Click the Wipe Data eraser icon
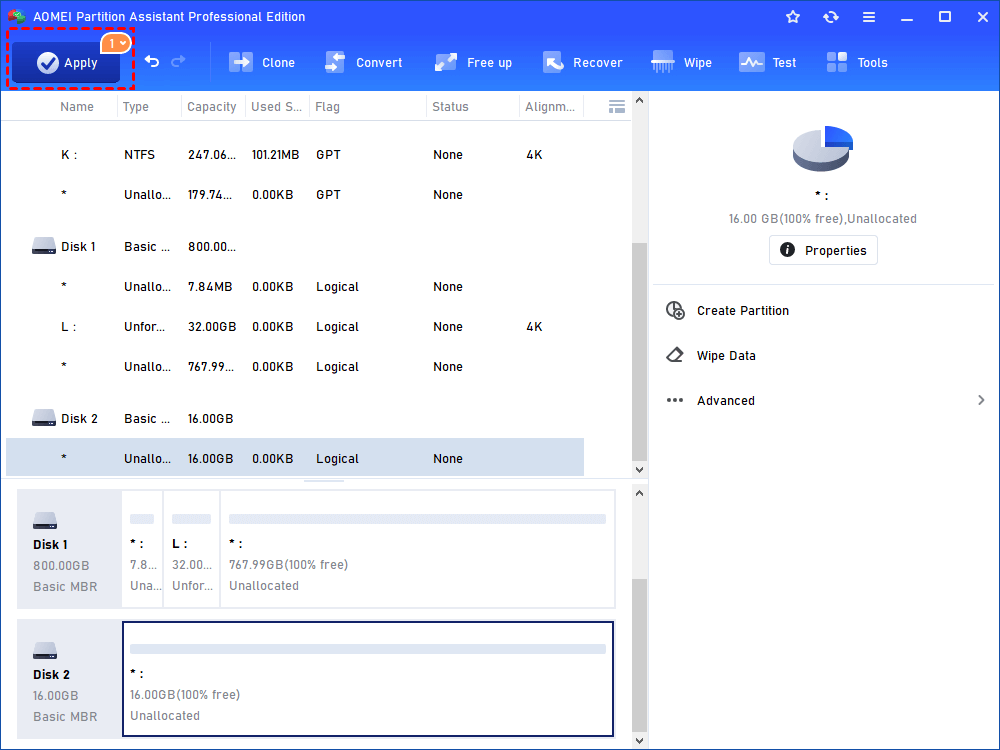 pos(675,355)
